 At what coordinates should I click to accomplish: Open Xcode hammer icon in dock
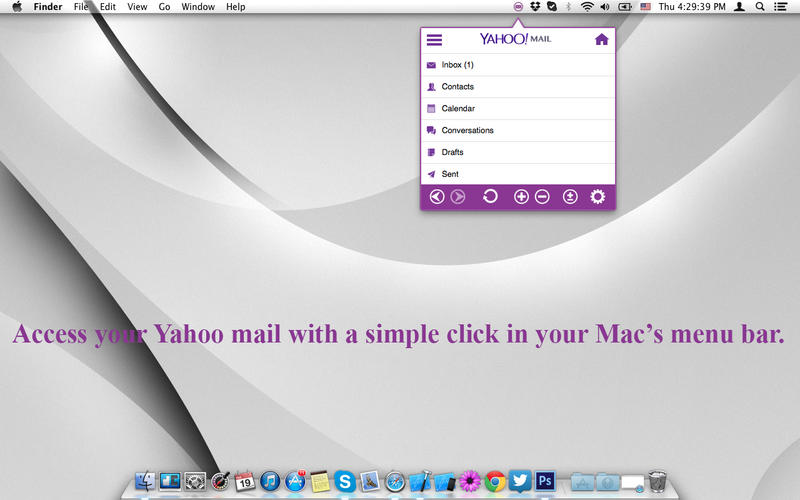coord(420,481)
